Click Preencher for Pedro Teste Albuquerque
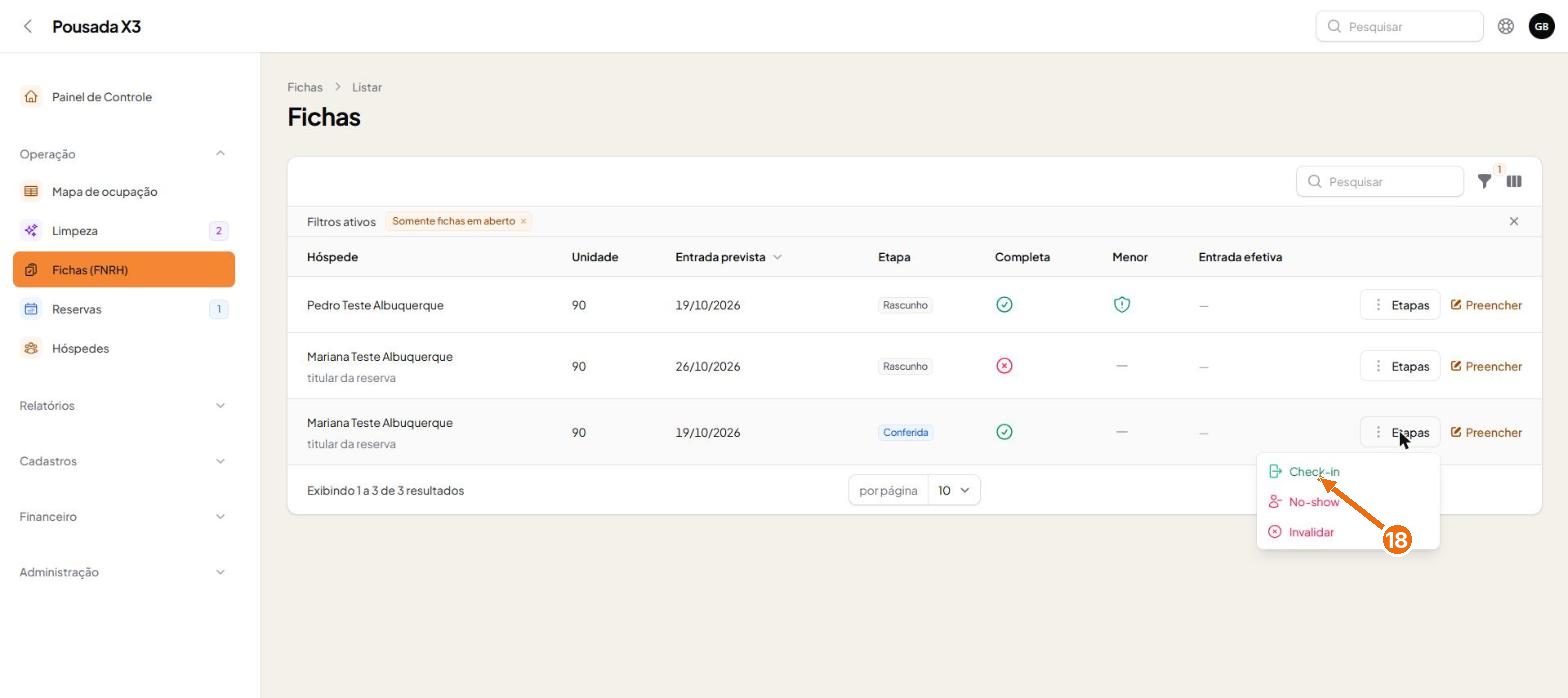 click(1486, 305)
